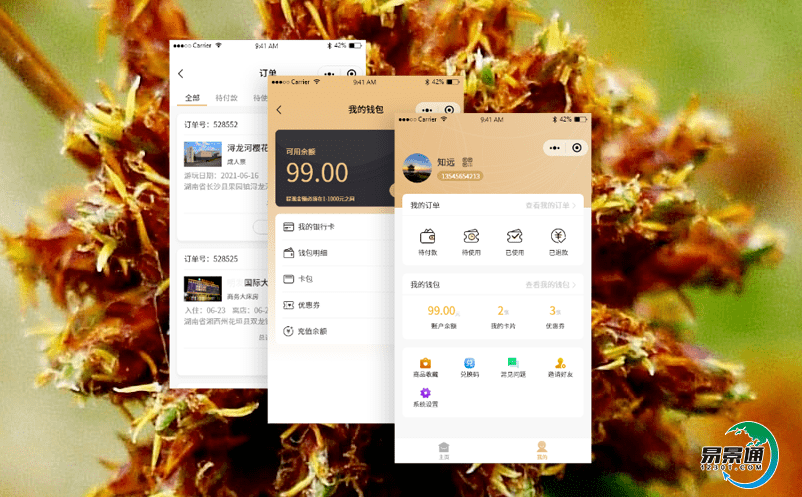Tap username 知远

click(446, 162)
